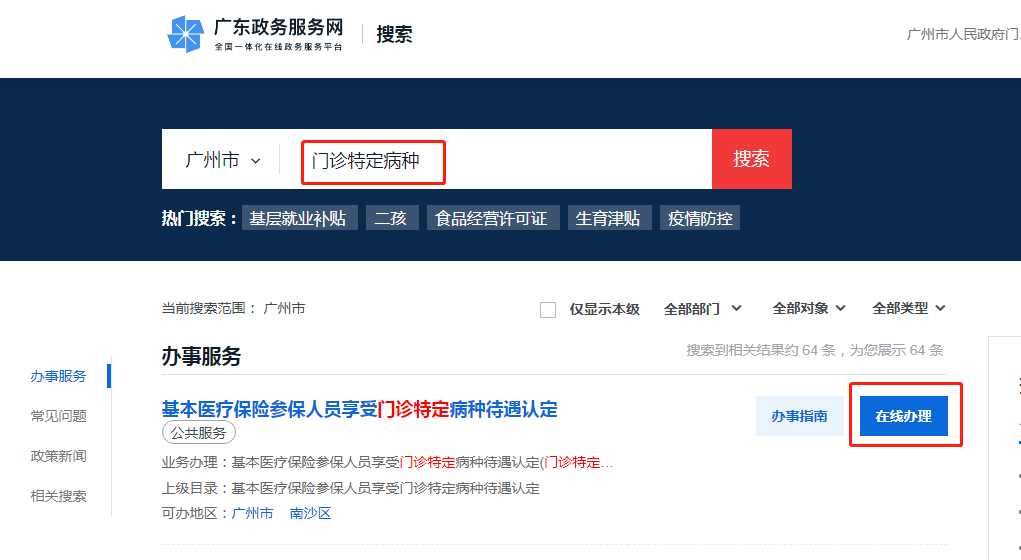Switch to the 常见问题 sidebar tab
The height and width of the screenshot is (560, 1021).
click(x=58, y=416)
